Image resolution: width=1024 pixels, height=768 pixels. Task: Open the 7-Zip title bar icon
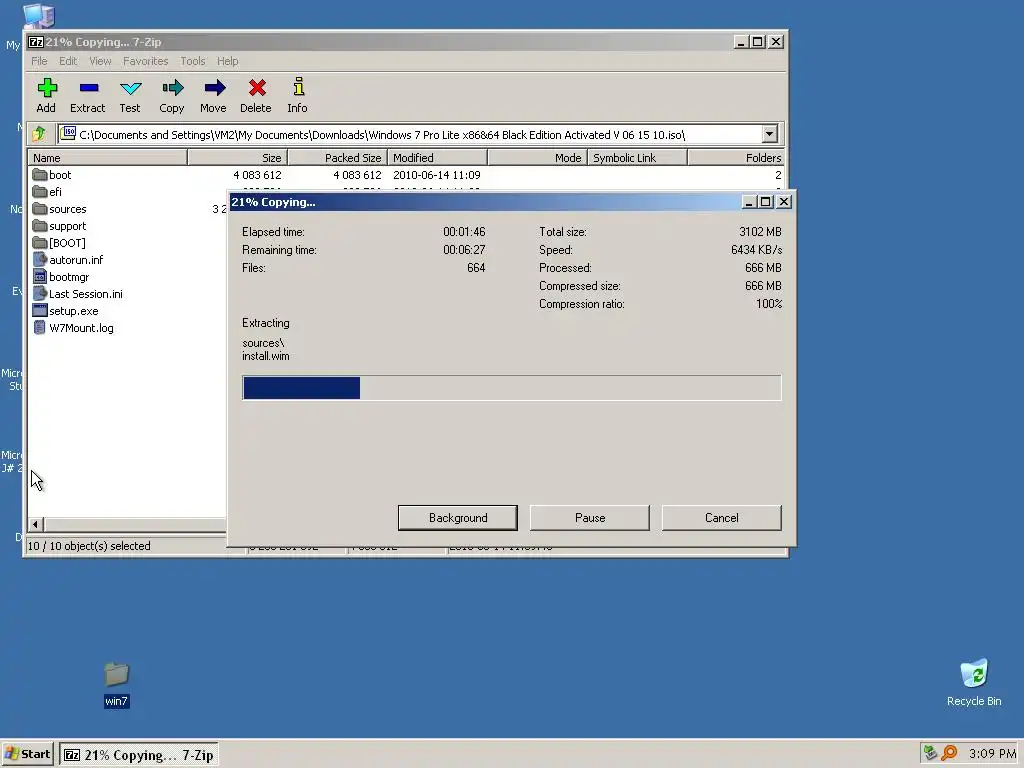[36, 42]
